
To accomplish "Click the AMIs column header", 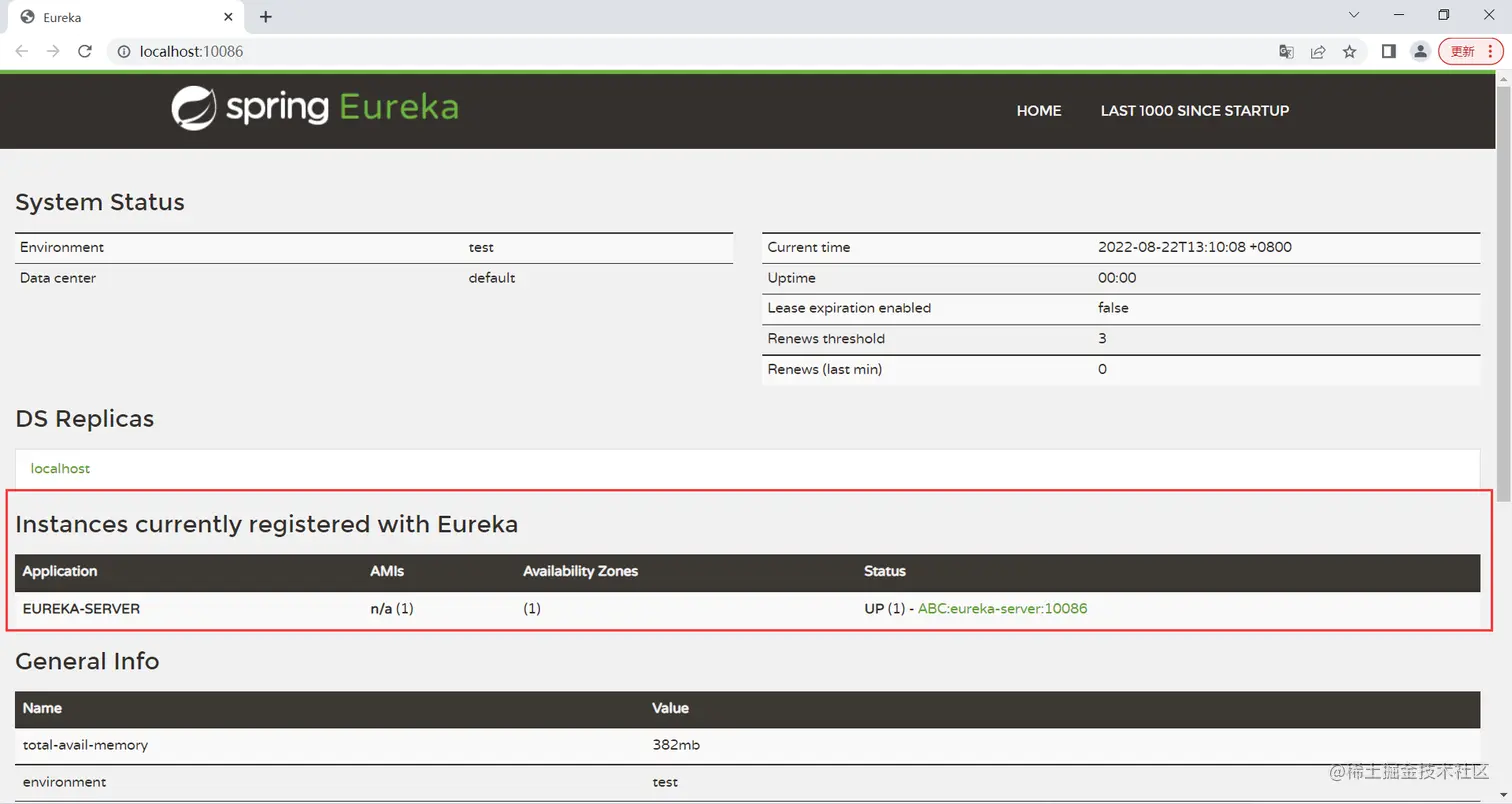I will click(x=387, y=571).
